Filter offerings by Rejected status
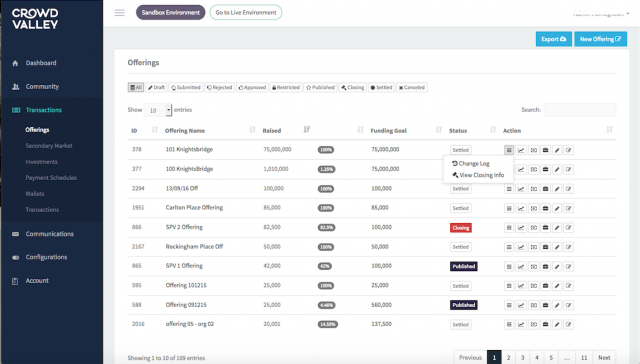 [220, 87]
